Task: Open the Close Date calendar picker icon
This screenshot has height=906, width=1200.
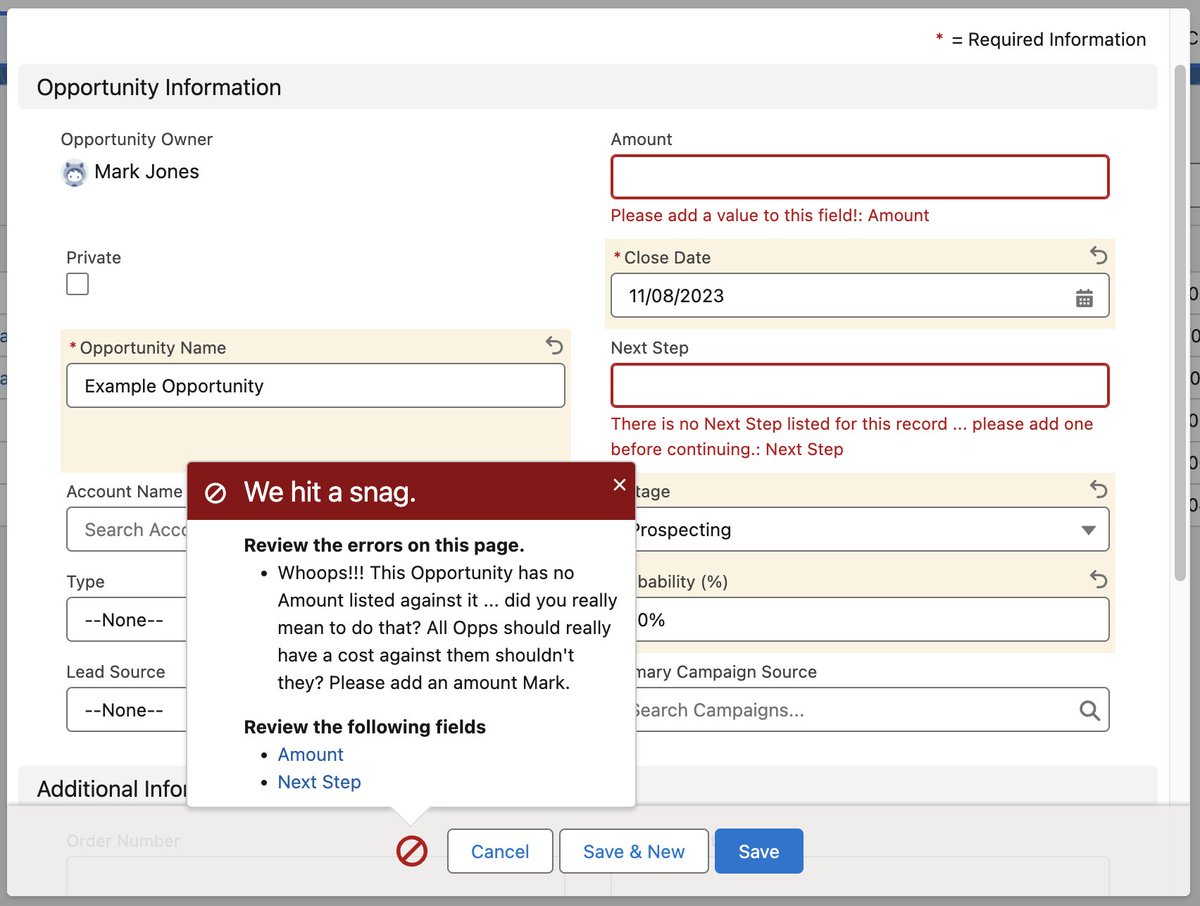Action: pos(1085,295)
